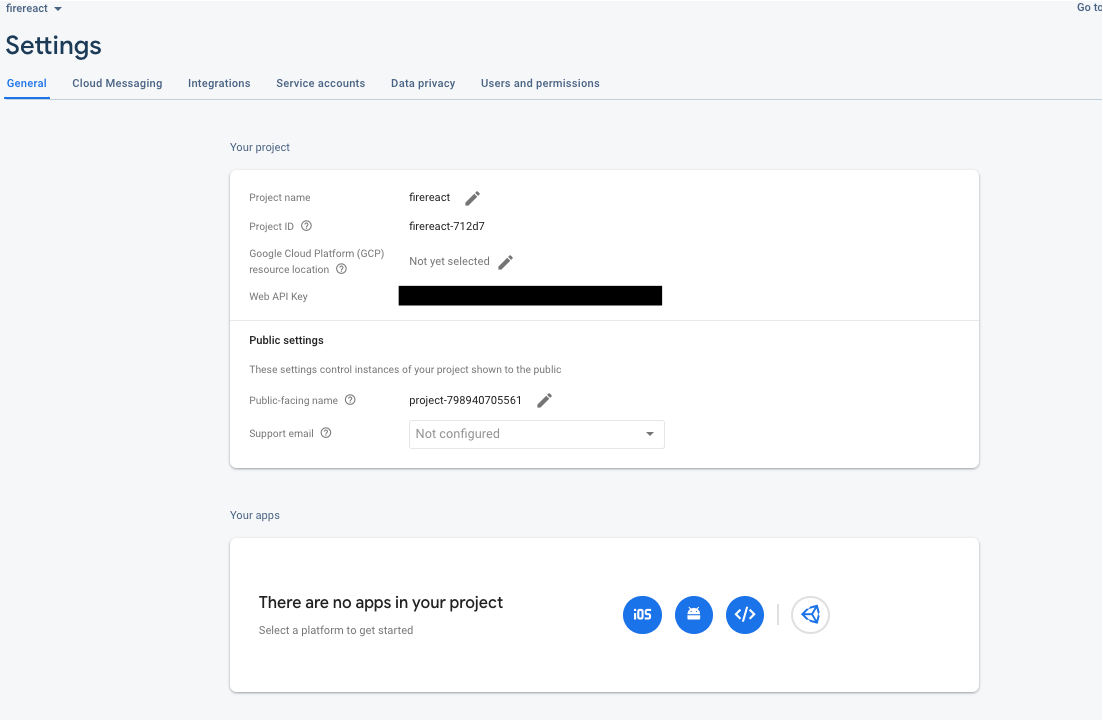Screen dimensions: 1103x720
Task: Open the firereact project switcher dropdown
Action: tap(34, 8)
